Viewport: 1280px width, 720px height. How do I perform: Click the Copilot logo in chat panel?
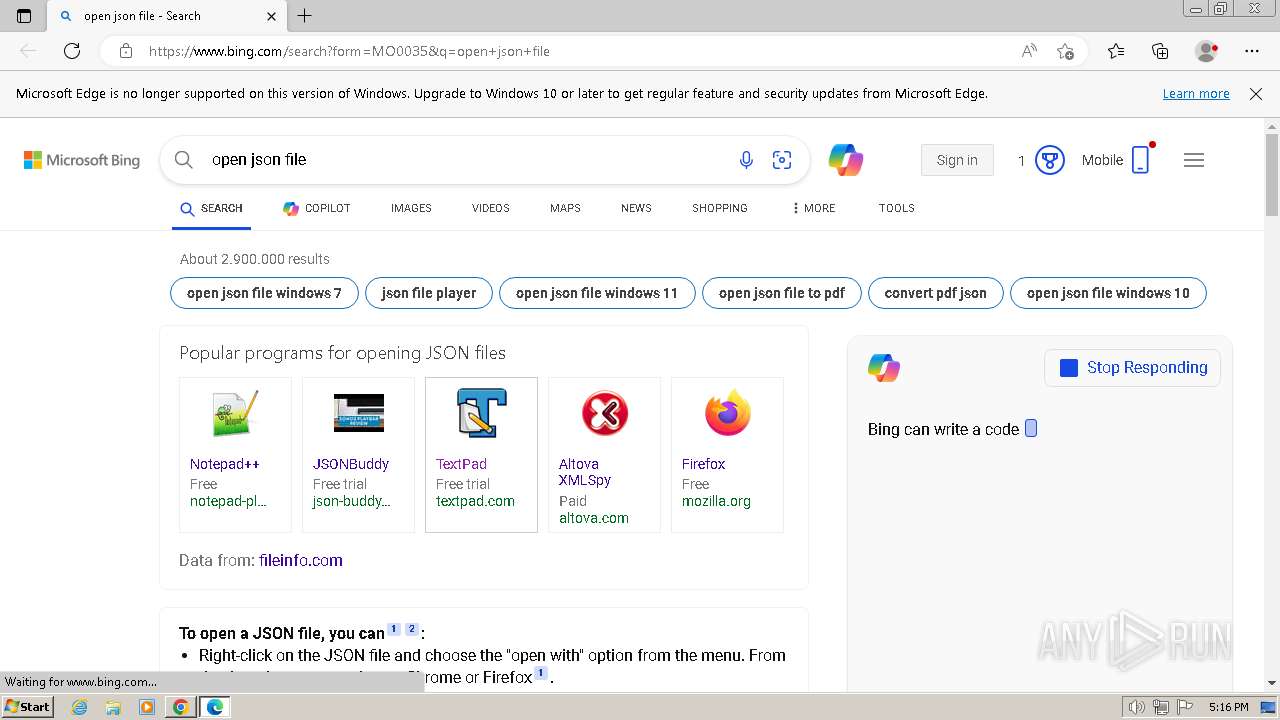click(x=884, y=368)
